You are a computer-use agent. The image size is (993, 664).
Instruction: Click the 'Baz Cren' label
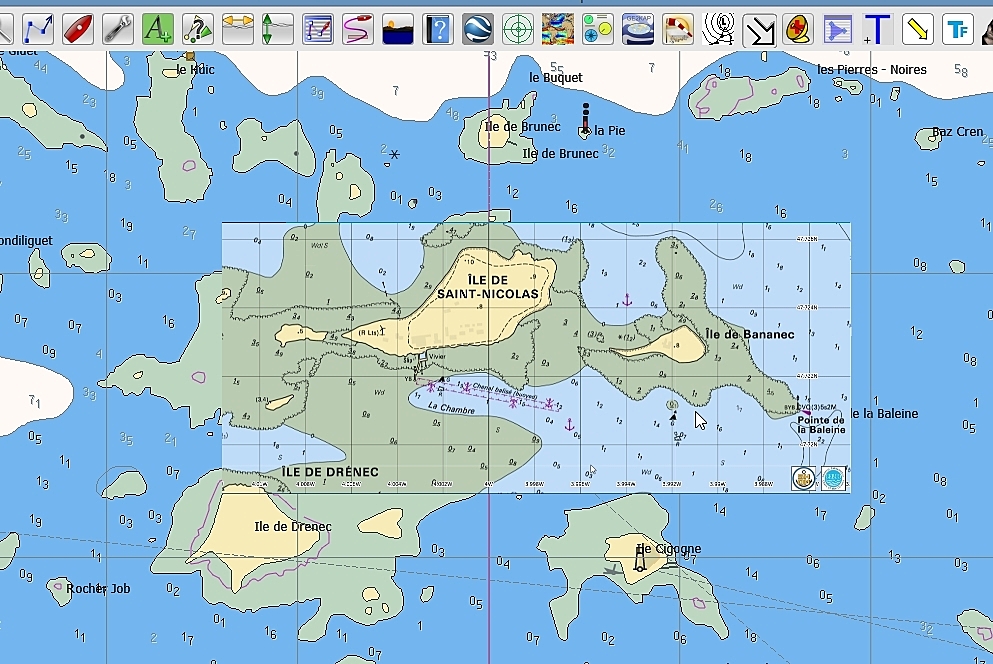(x=958, y=132)
